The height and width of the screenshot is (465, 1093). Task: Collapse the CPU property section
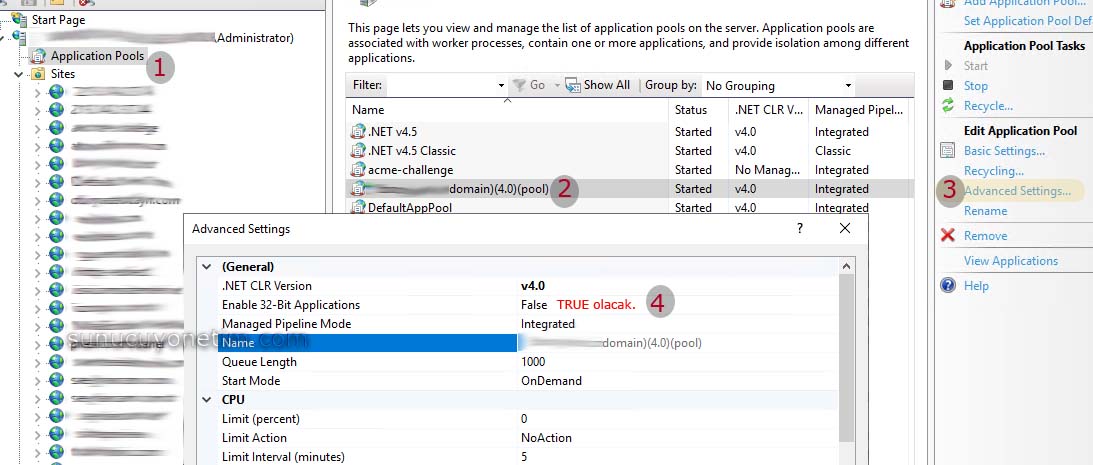point(206,399)
